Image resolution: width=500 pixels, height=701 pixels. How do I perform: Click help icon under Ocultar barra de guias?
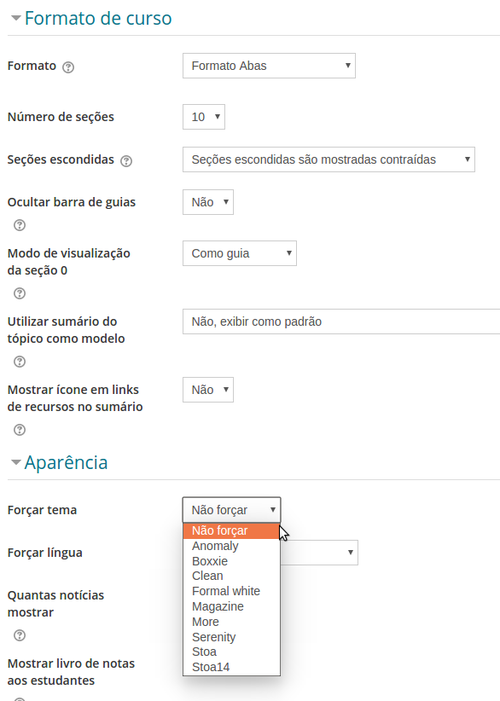point(19,225)
